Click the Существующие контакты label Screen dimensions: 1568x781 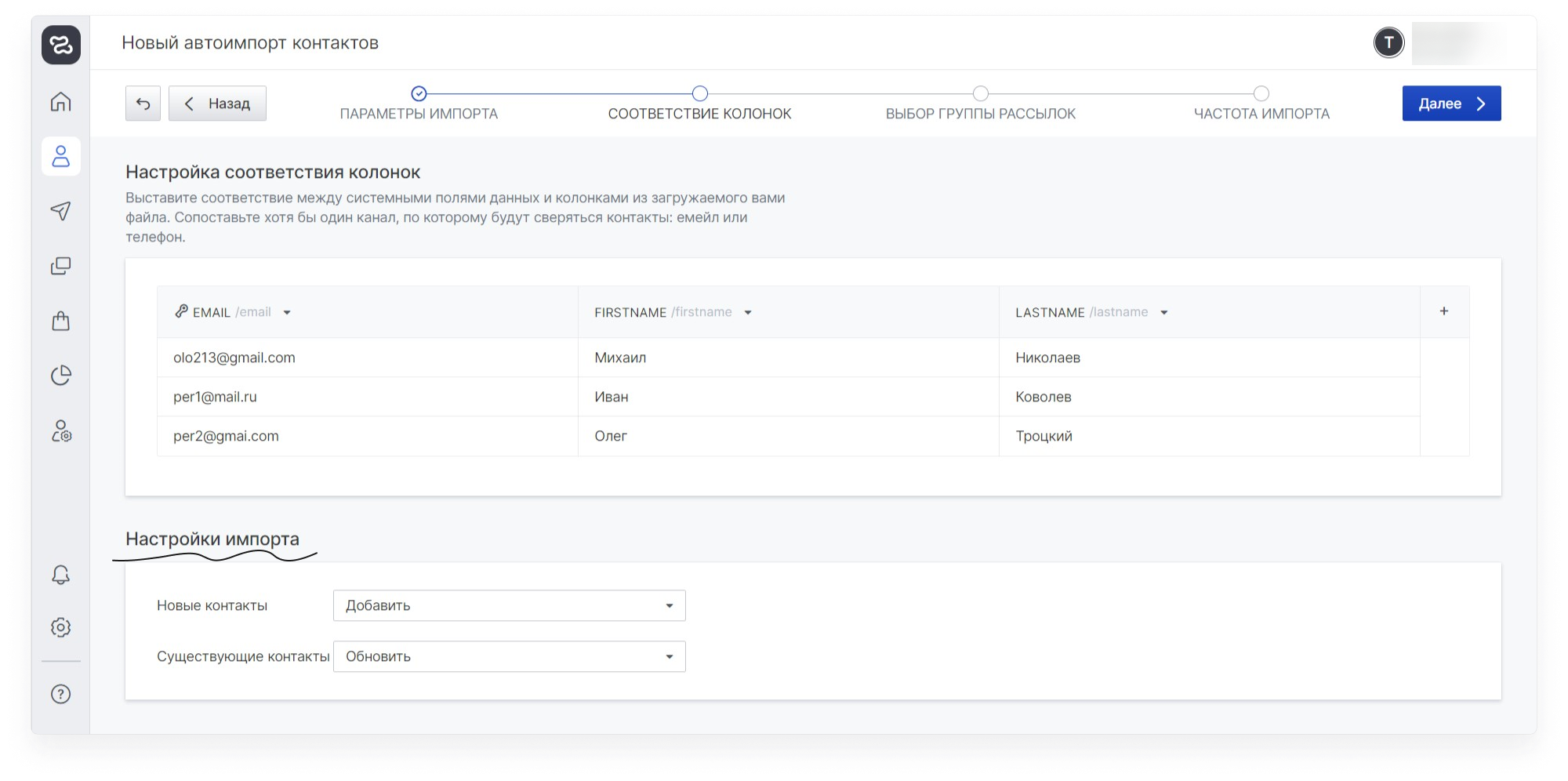pos(243,656)
